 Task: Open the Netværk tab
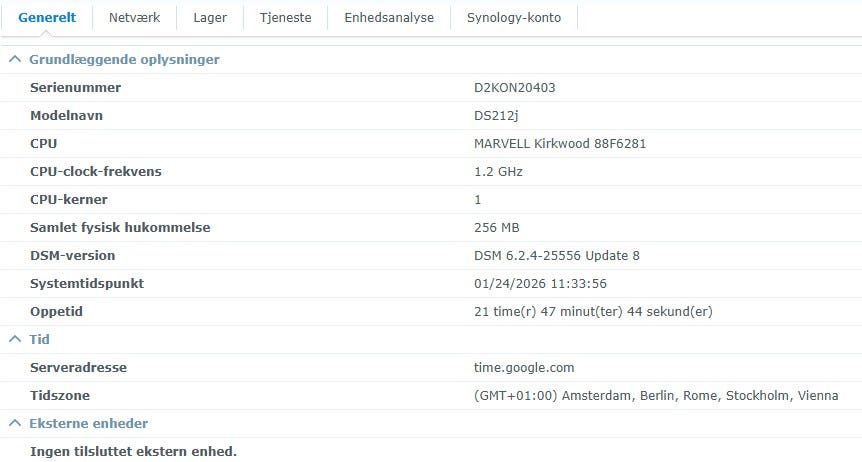tap(135, 18)
